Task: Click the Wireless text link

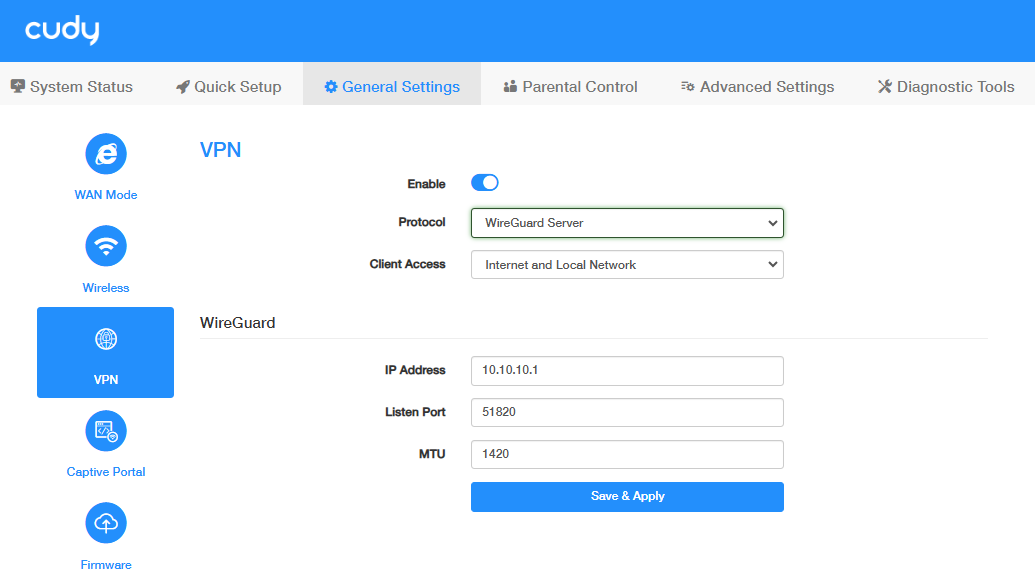Action: pyautogui.click(x=106, y=288)
